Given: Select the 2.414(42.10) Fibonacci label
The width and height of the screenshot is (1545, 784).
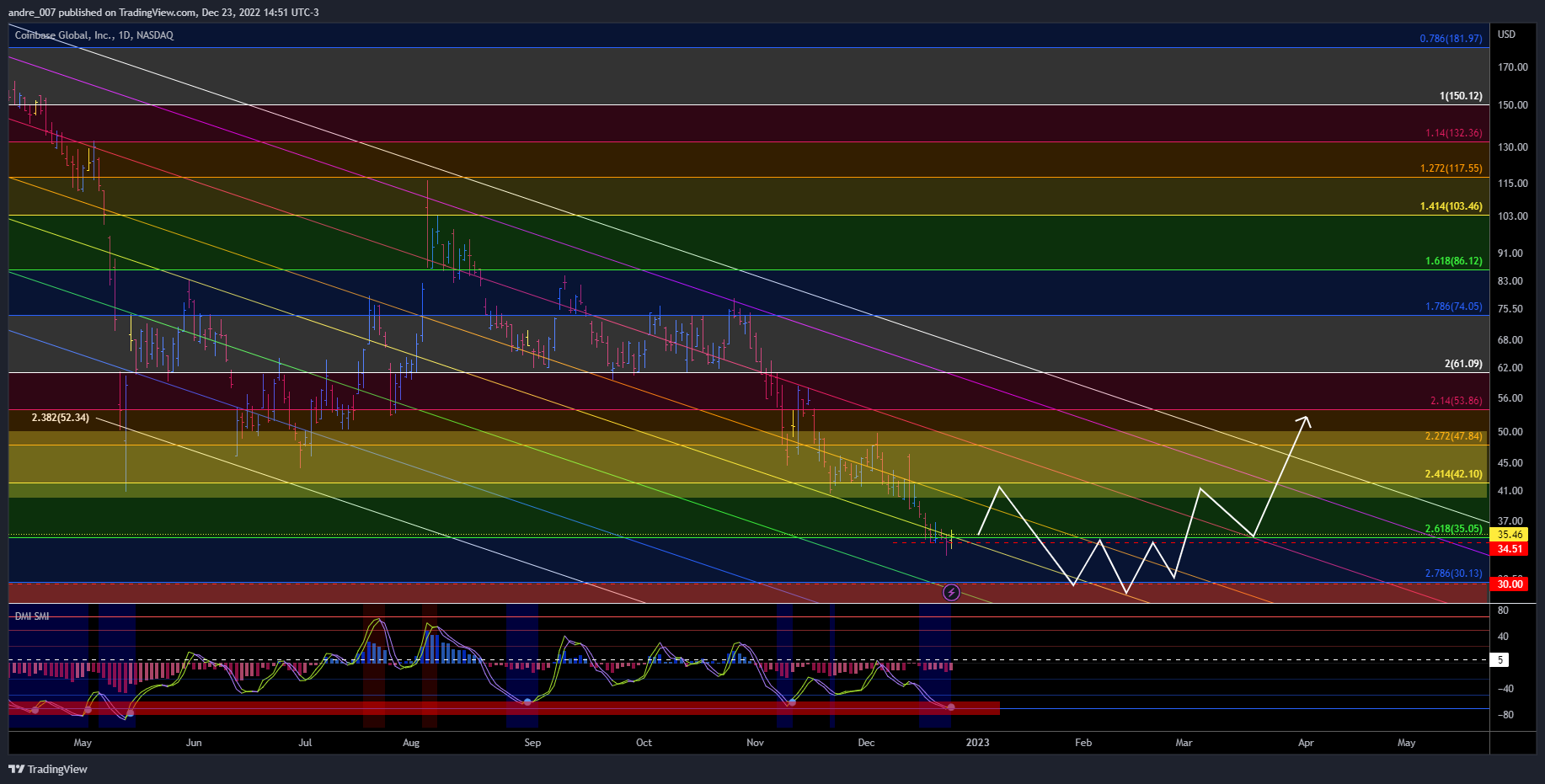Looking at the screenshot, I should pyautogui.click(x=1454, y=474).
